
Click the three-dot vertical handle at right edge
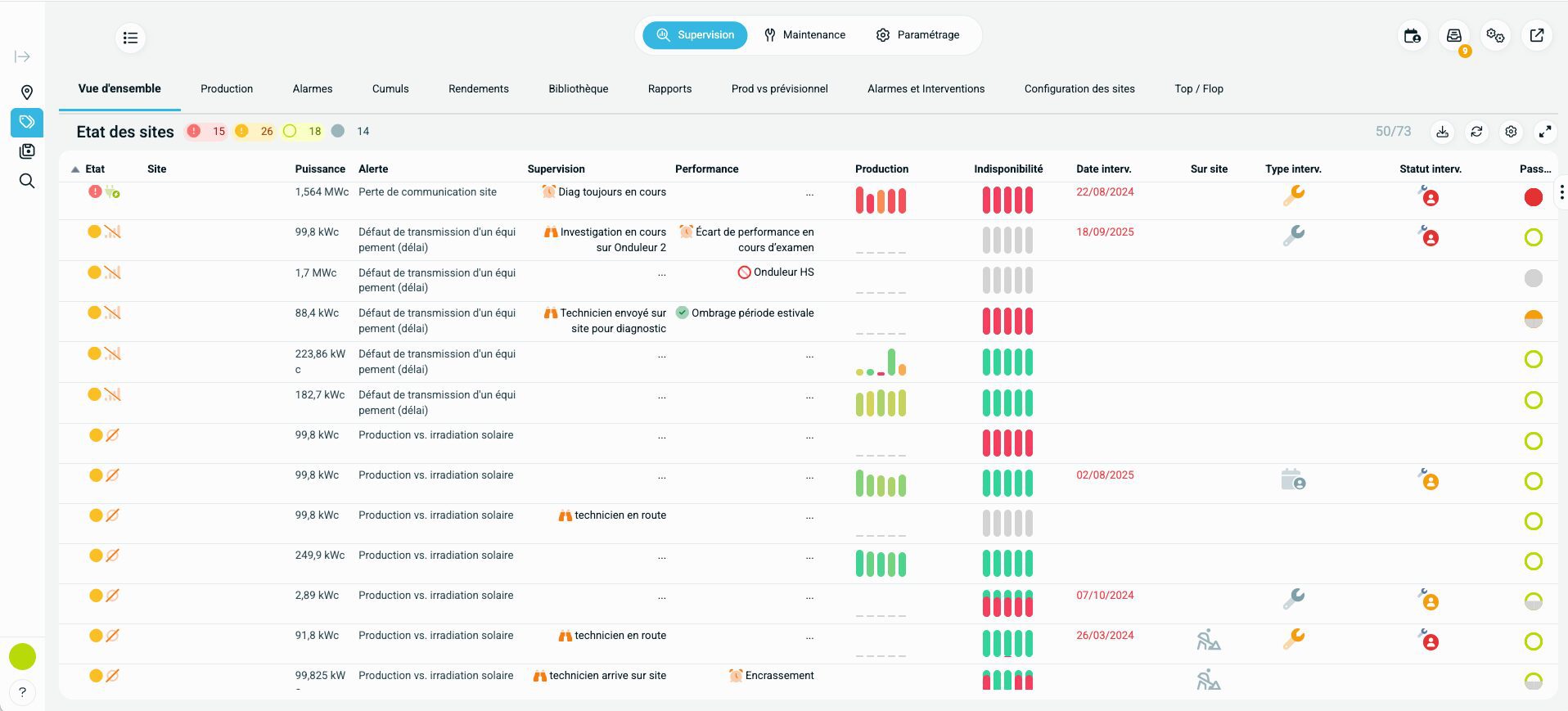coord(1561,192)
